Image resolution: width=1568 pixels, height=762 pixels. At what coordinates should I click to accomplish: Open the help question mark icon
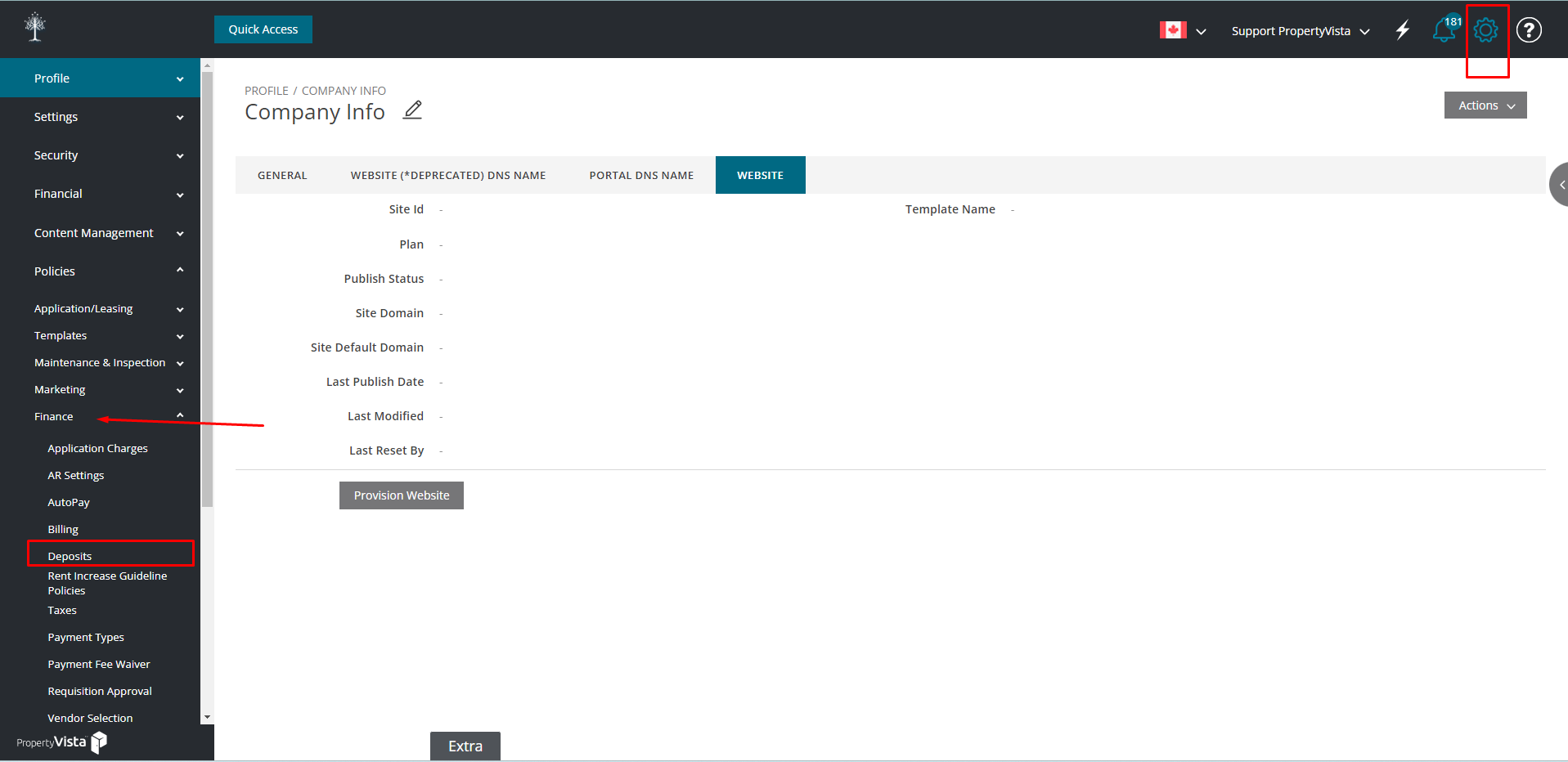[1529, 30]
